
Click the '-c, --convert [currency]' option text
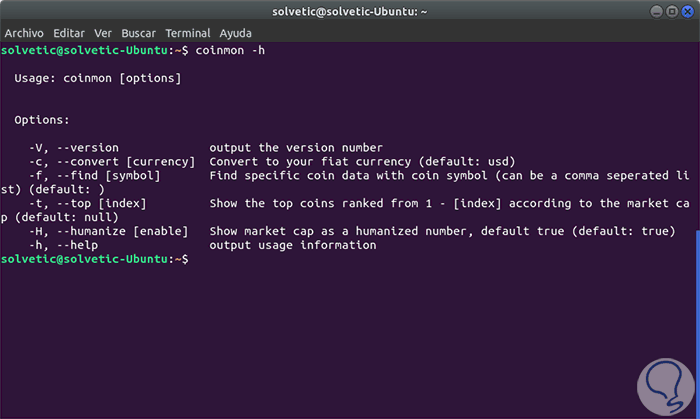click(x=111, y=161)
